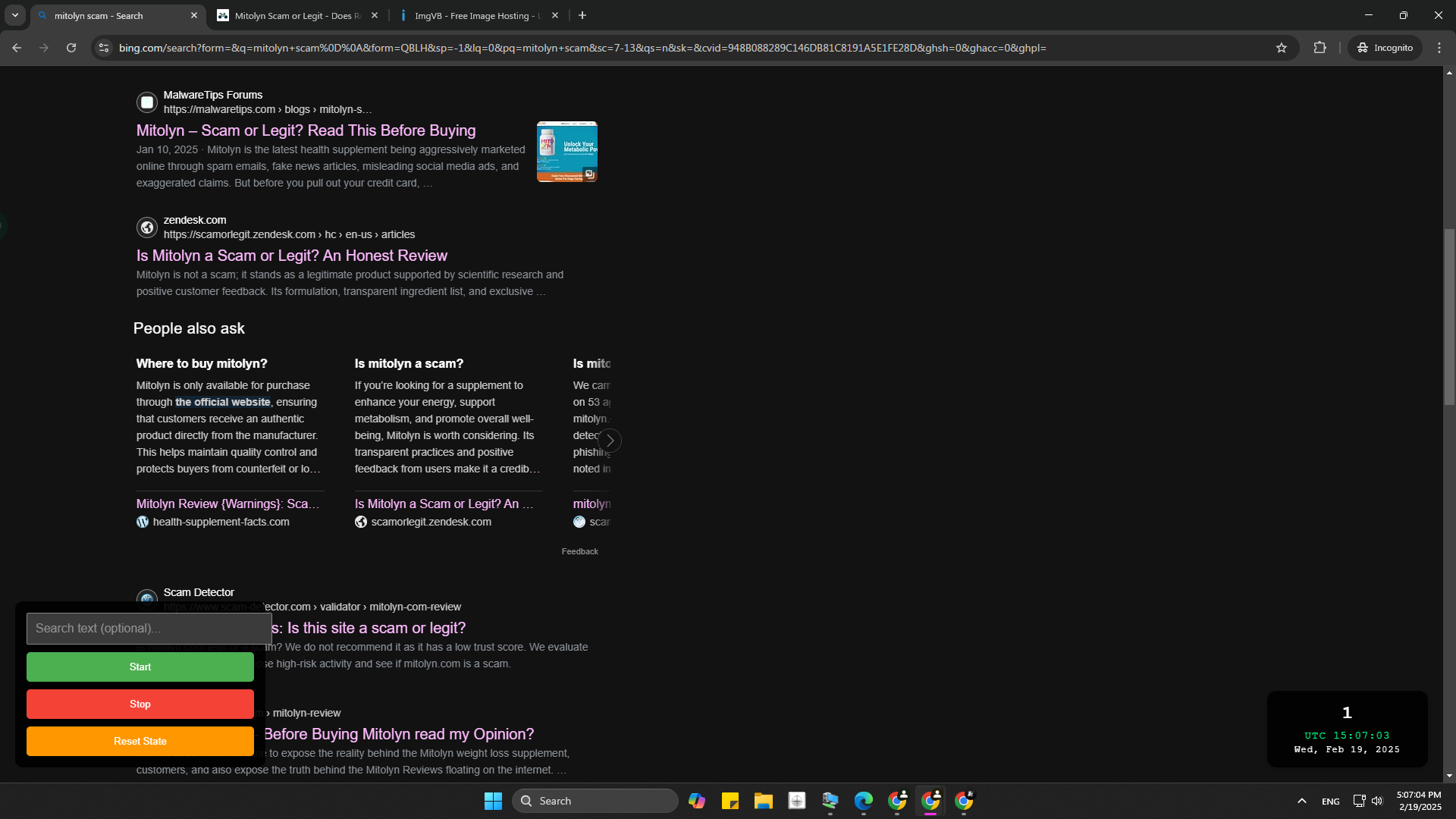This screenshot has height=819, width=1456.
Task: Show next People also ask card
Action: click(x=610, y=441)
